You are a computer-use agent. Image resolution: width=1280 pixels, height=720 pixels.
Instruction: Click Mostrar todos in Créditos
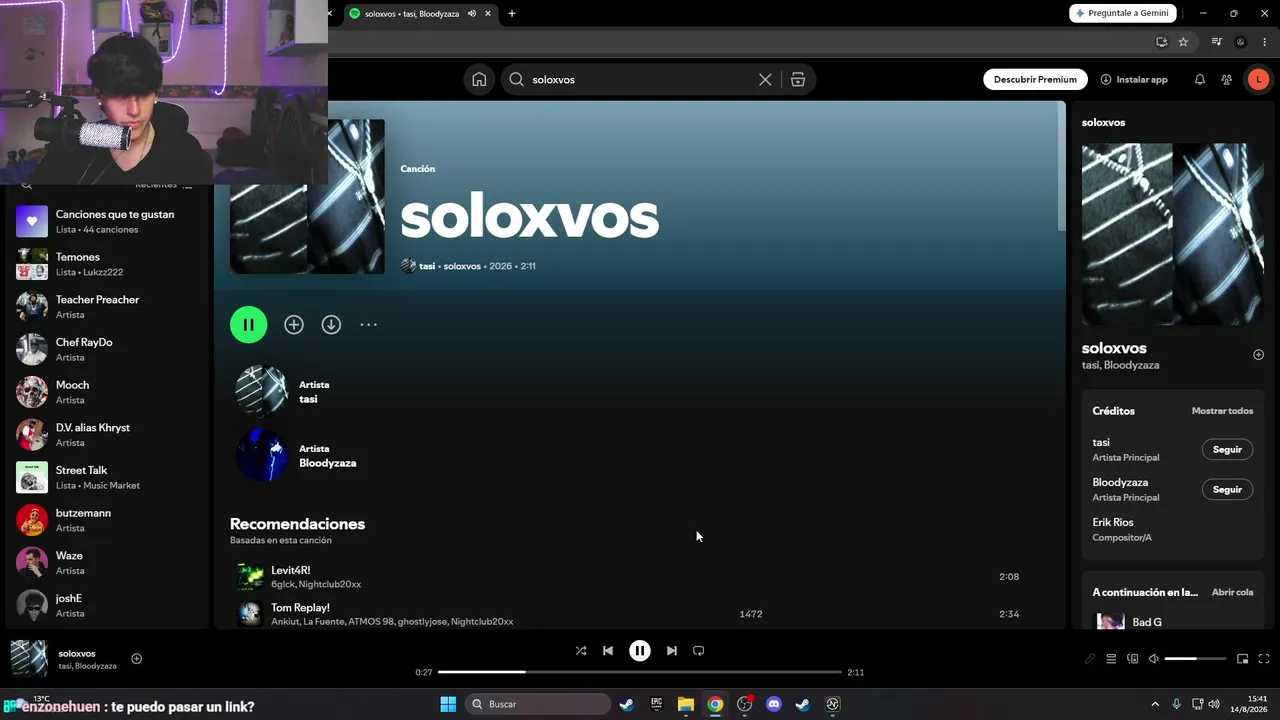coord(1222,411)
